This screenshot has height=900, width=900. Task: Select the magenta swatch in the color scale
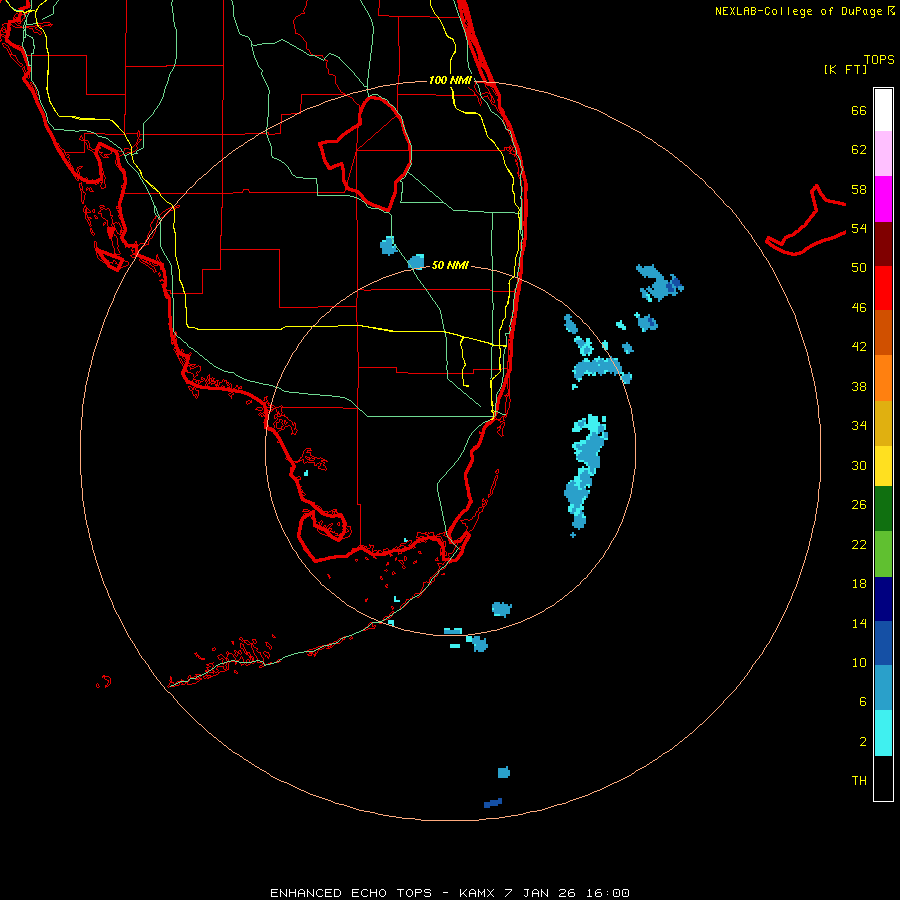(x=883, y=199)
